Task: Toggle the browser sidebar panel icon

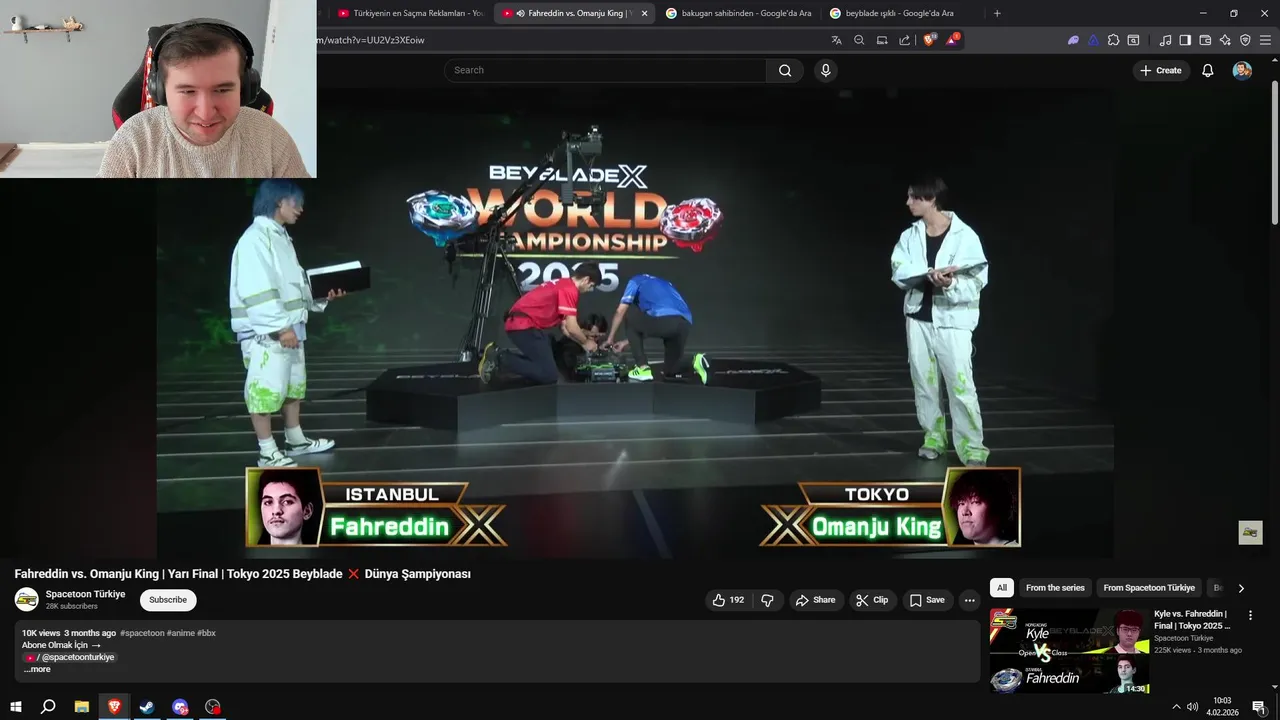Action: tap(1185, 40)
